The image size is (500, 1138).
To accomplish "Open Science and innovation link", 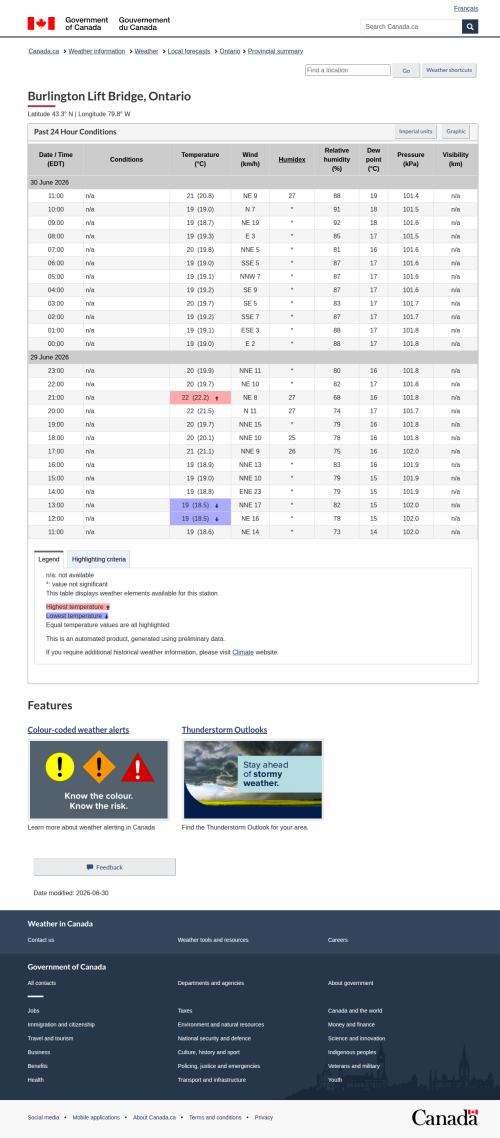I will click(x=356, y=1039).
